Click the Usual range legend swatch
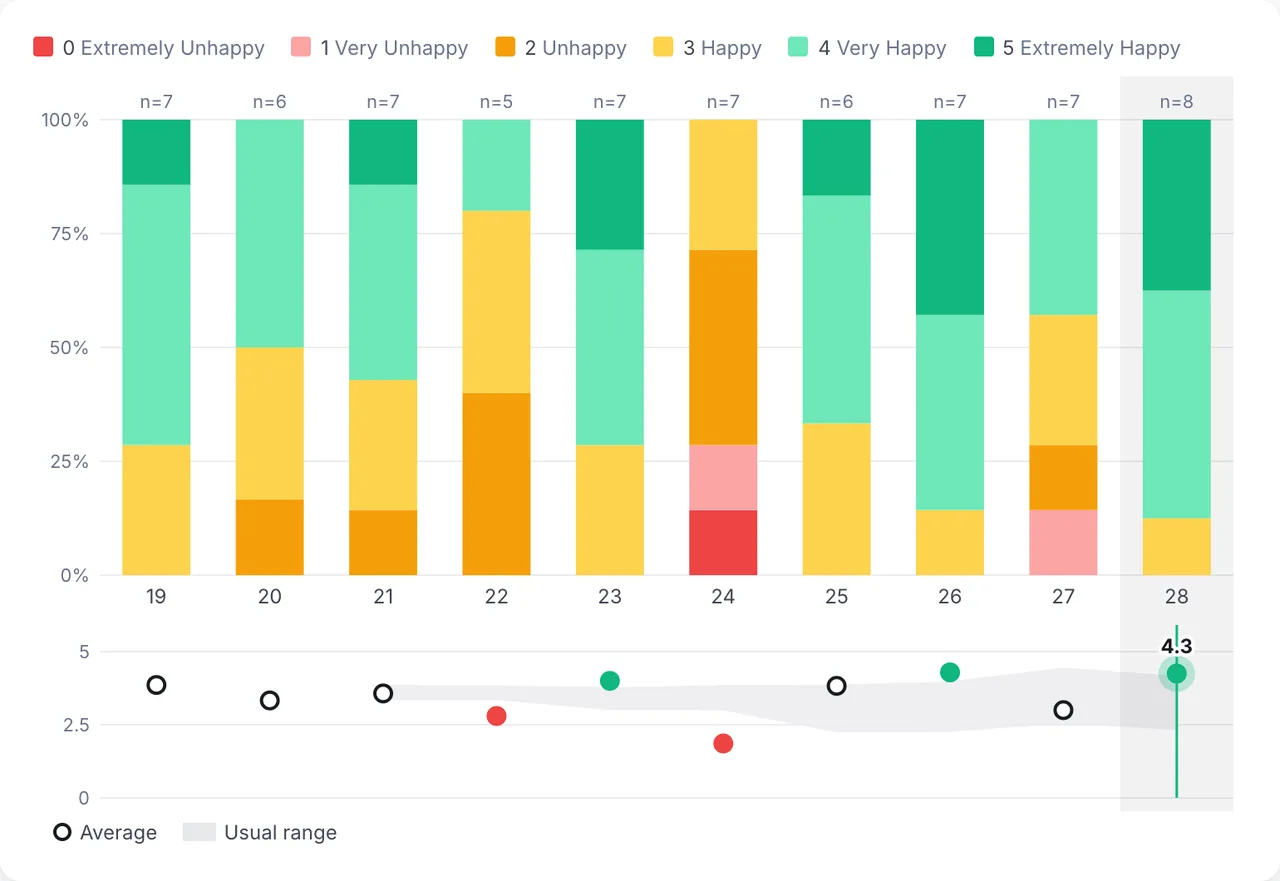Viewport: 1280px width, 881px height. tap(200, 832)
